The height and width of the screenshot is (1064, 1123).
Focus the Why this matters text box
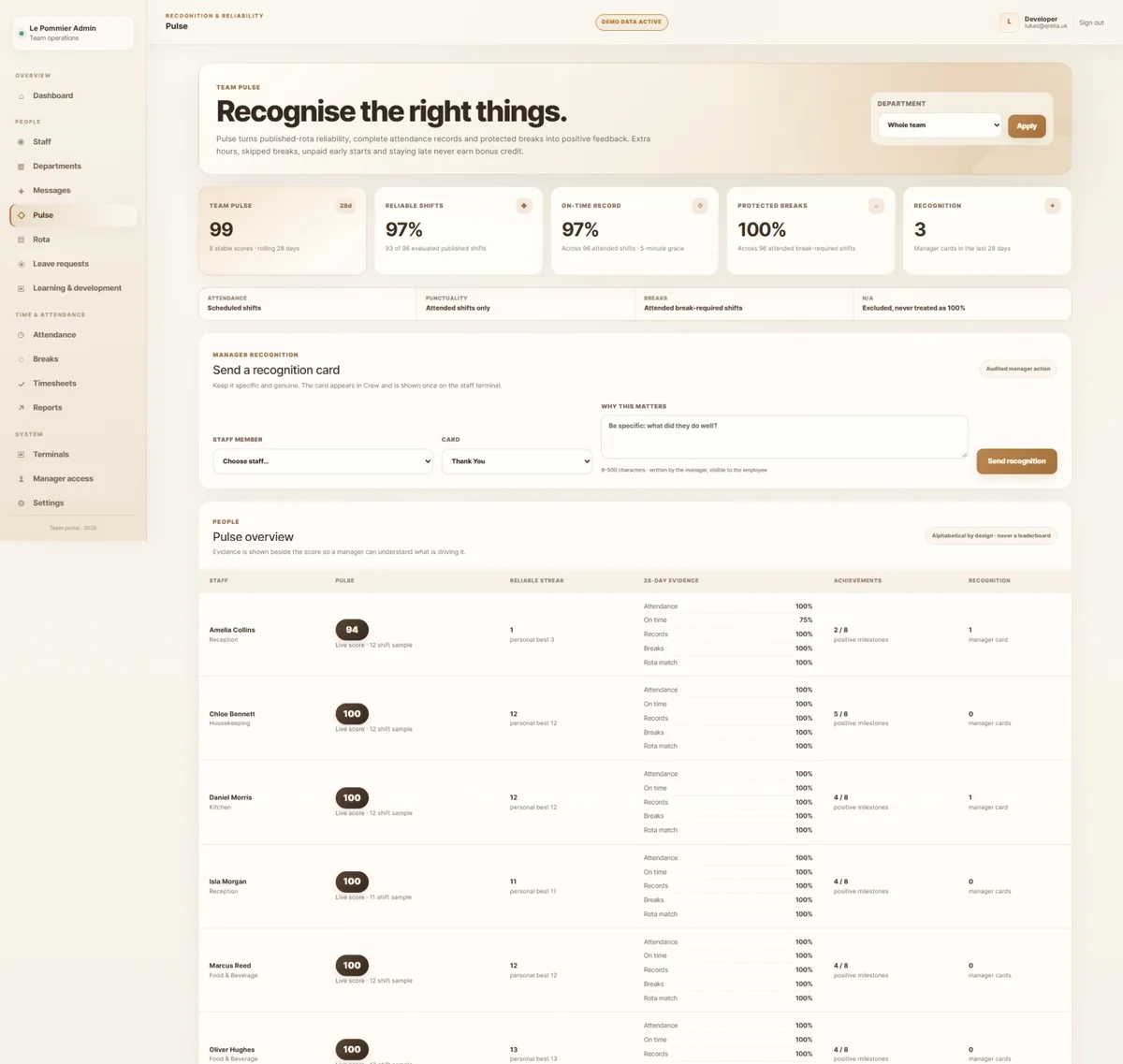784,437
